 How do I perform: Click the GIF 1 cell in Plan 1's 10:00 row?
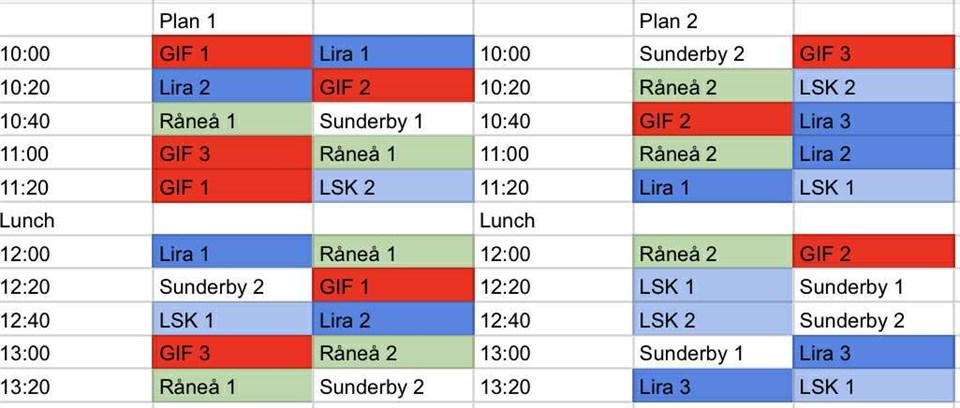point(232,54)
